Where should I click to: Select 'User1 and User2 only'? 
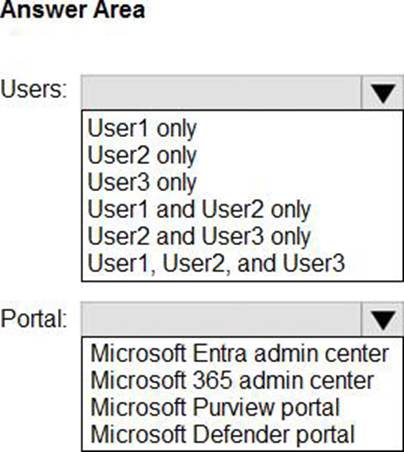pyautogui.click(x=199, y=210)
